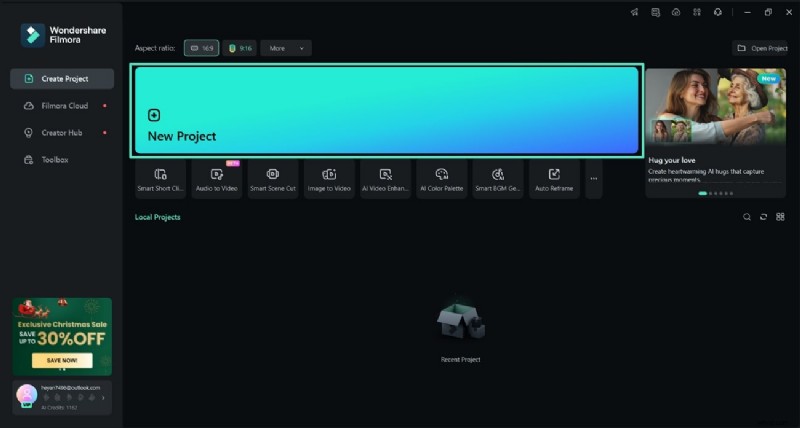Viewport: 800px width, 428px height.
Task: Select the 9:16 aspect ratio
Action: [240, 48]
